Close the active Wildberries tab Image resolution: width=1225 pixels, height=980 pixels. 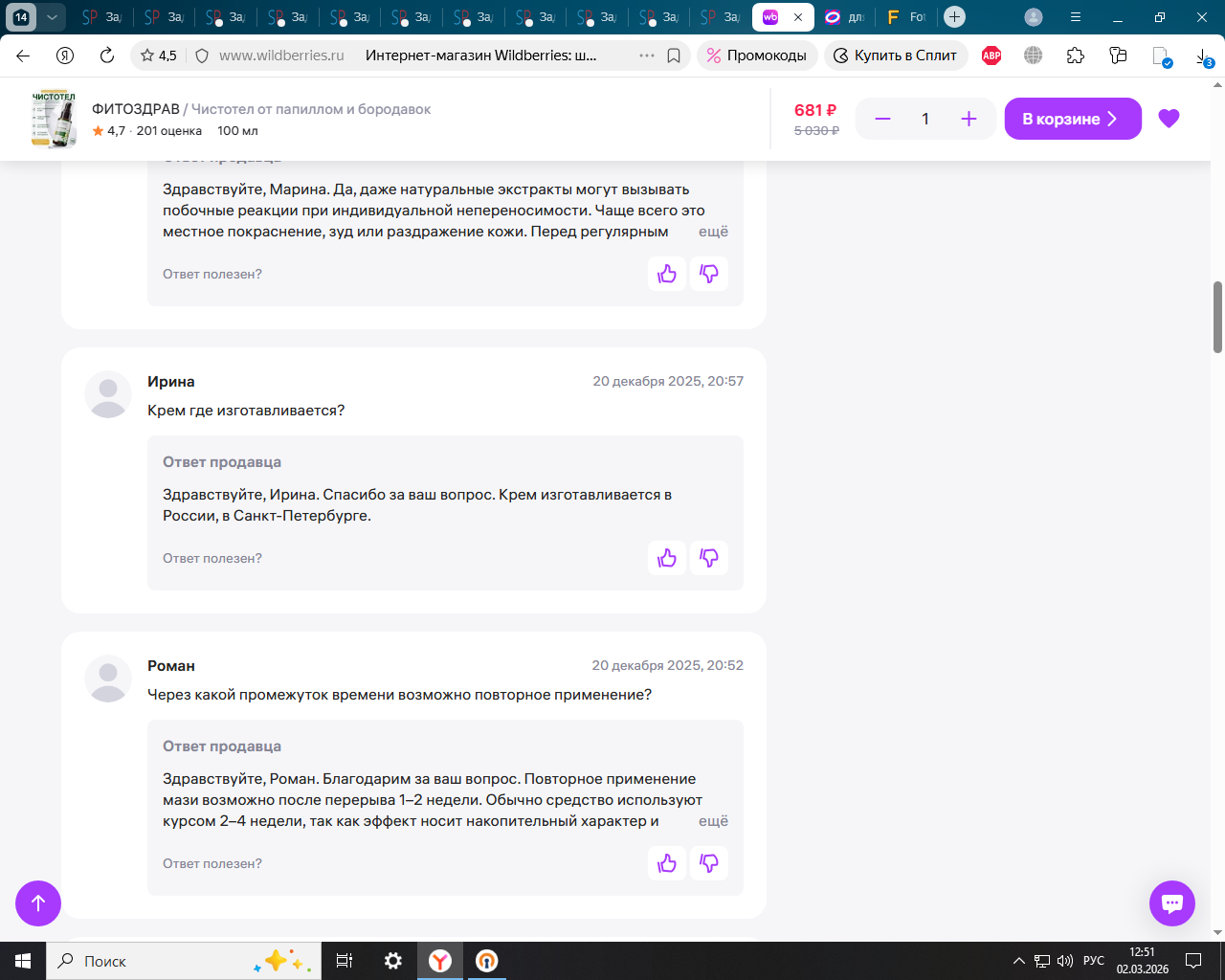pyautogui.click(x=798, y=17)
